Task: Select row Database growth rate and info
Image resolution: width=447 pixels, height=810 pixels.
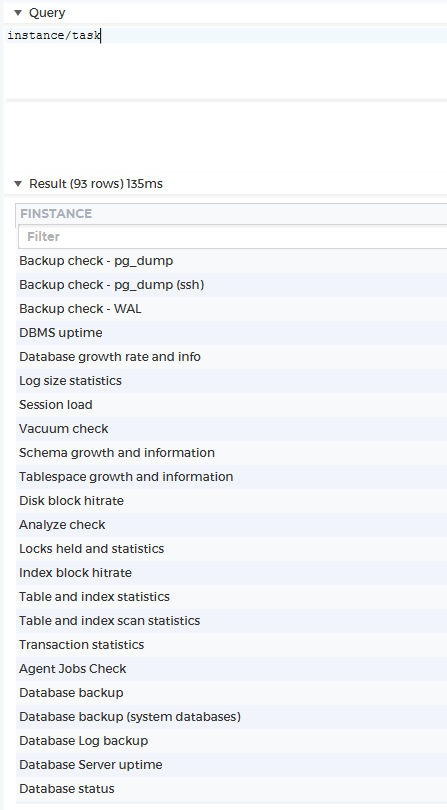Action: [x=232, y=357]
